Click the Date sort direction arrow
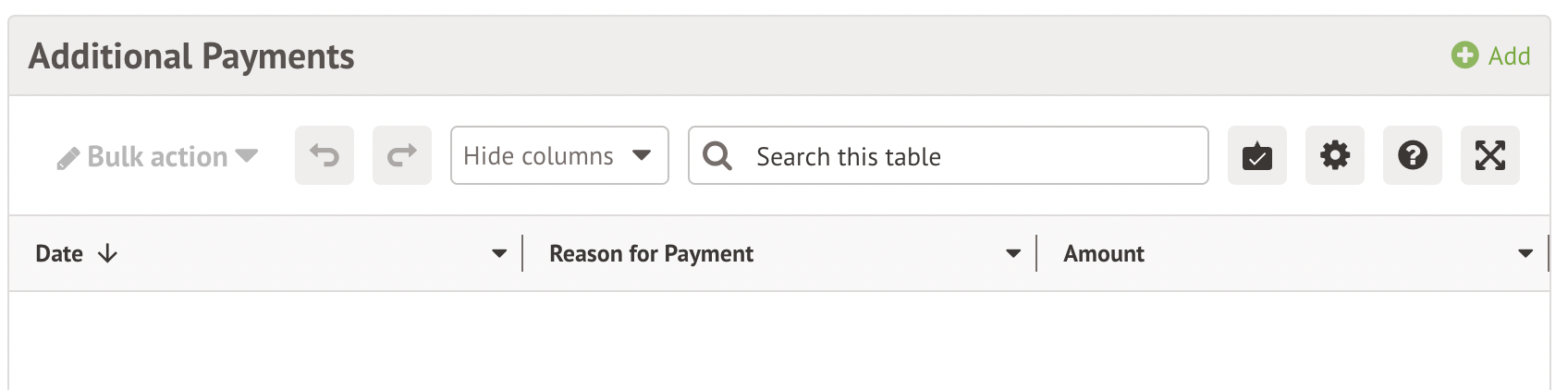The image size is (1568, 390). coord(107,253)
